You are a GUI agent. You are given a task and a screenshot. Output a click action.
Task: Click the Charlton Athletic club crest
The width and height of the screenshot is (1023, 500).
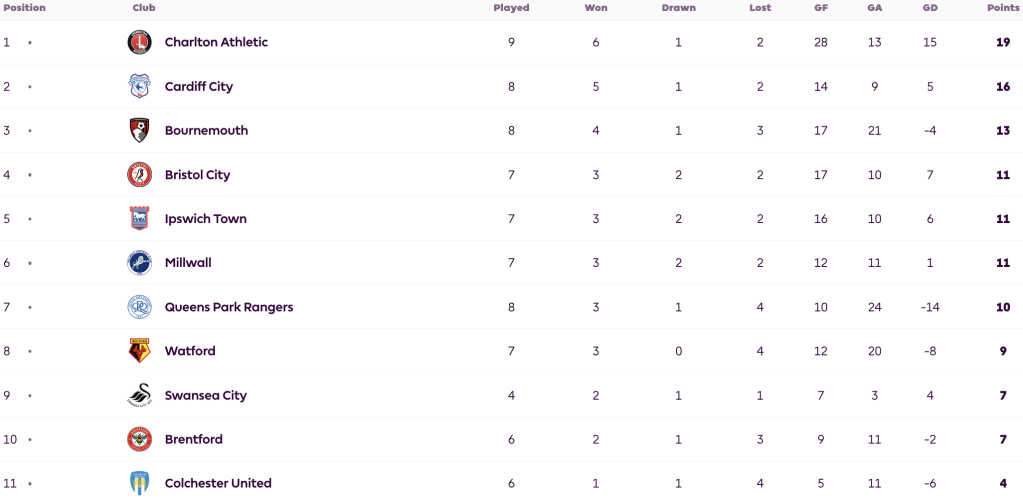(x=139, y=42)
